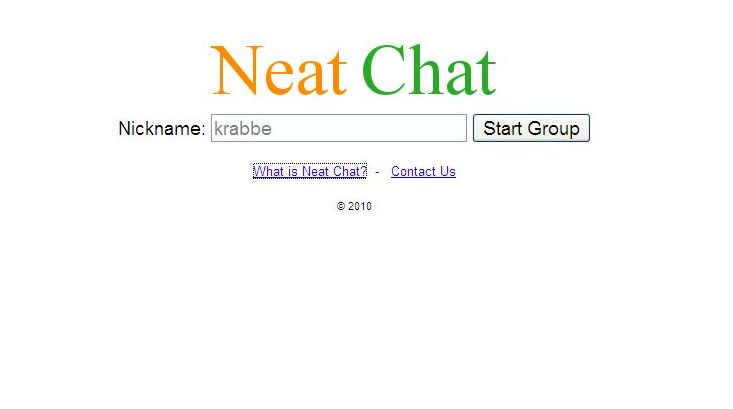Learn what Neat Chat is
The width and height of the screenshot is (733, 409).
click(x=309, y=172)
